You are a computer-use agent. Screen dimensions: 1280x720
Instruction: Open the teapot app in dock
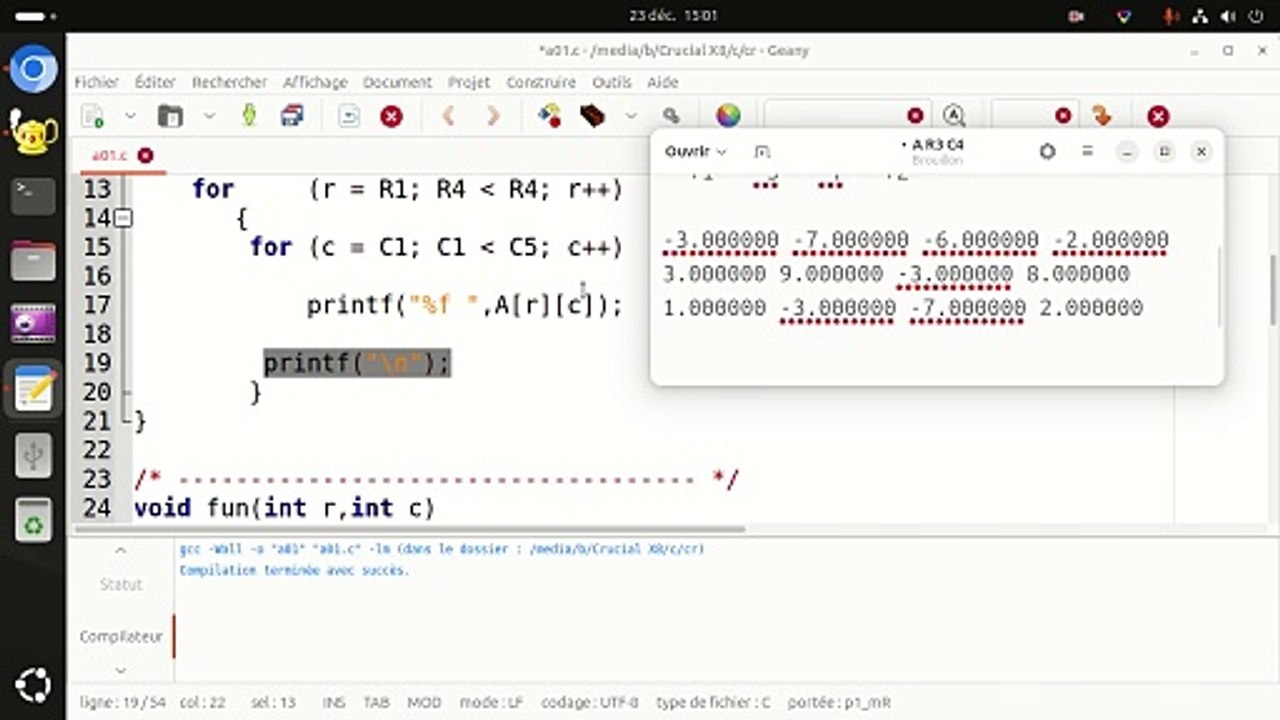tap(33, 131)
